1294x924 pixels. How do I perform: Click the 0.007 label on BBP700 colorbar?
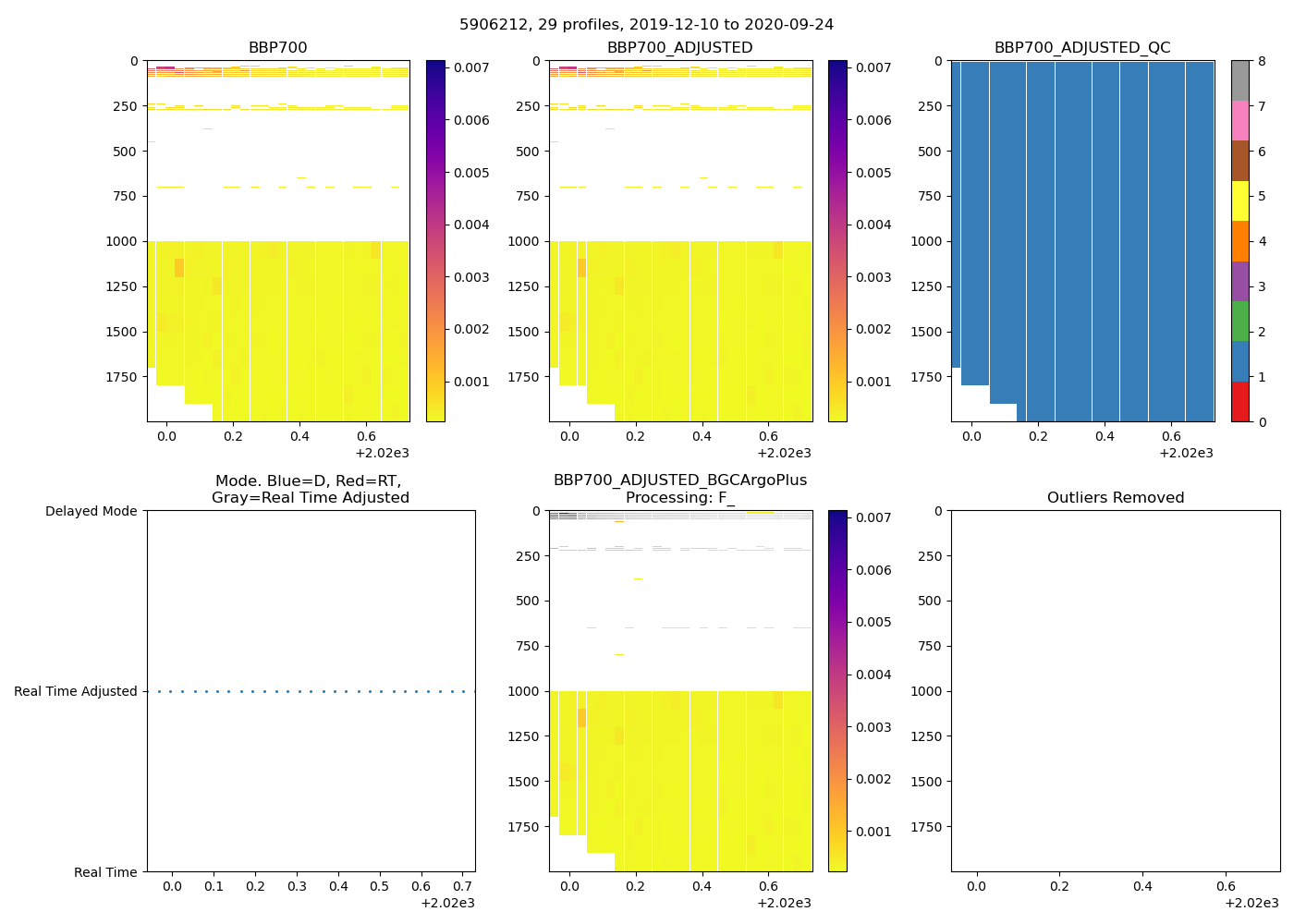[x=471, y=67]
